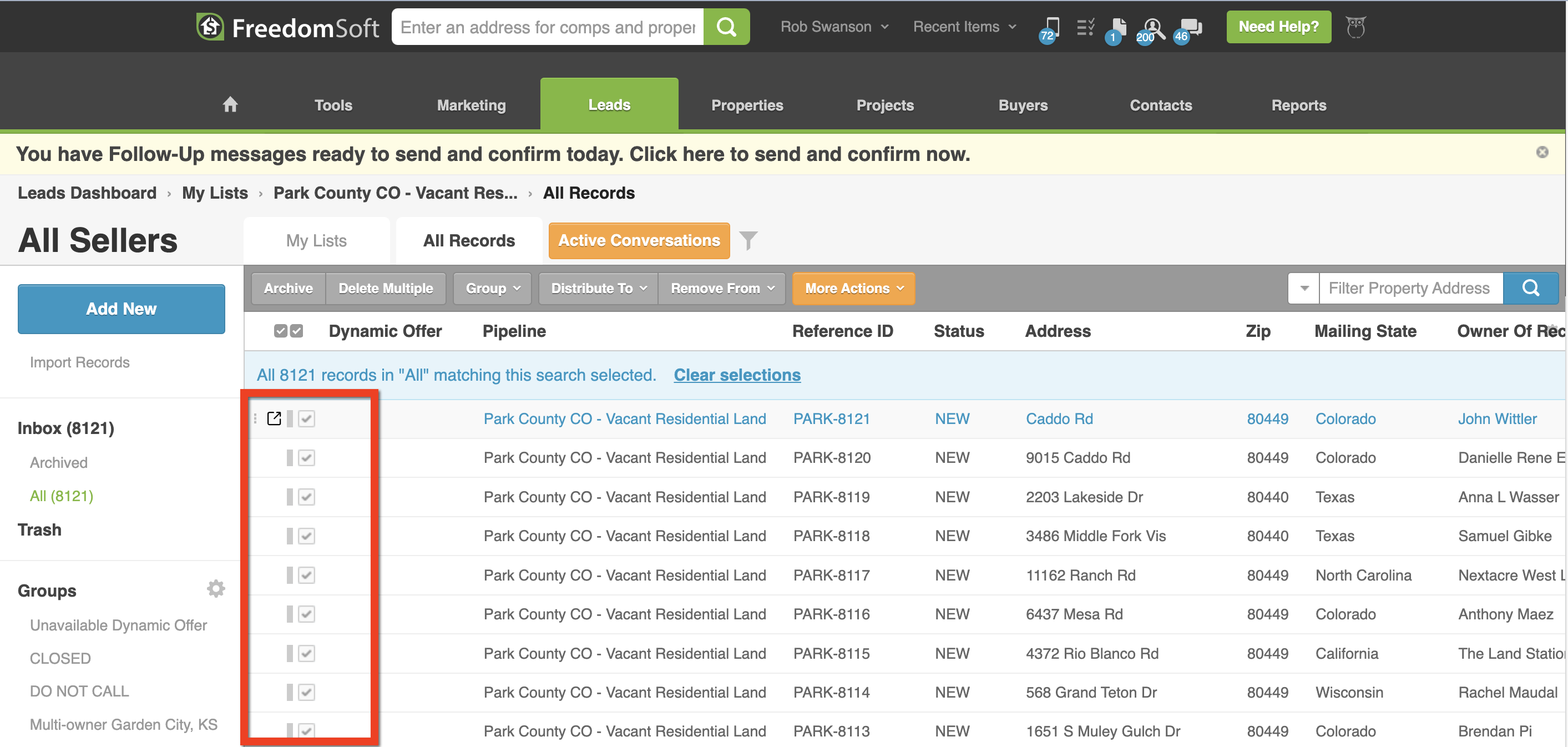1568x747 pixels.
Task: Open the Distribute To dropdown
Action: click(x=598, y=288)
